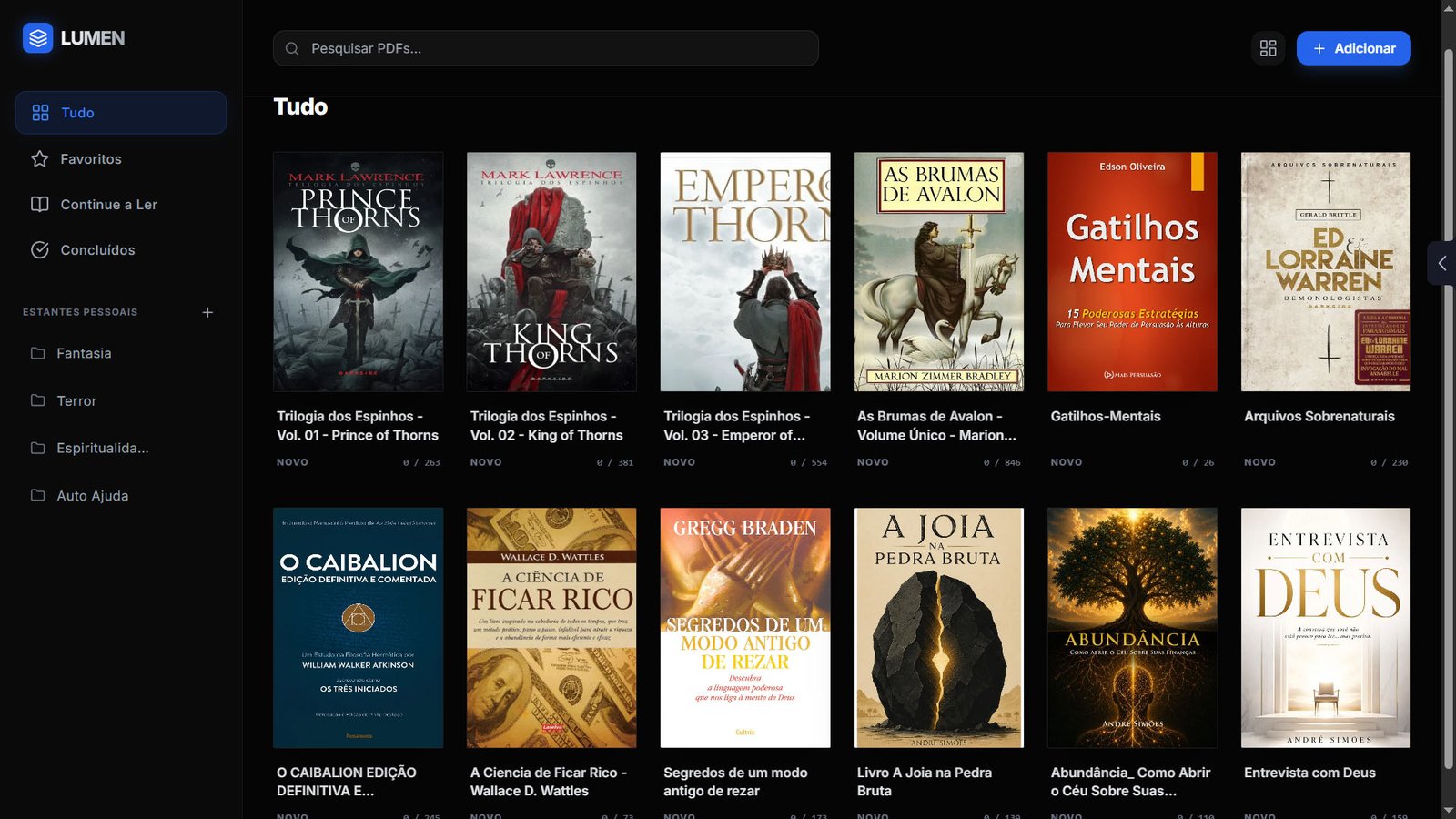Click the 0 / 263 page count

tap(421, 462)
